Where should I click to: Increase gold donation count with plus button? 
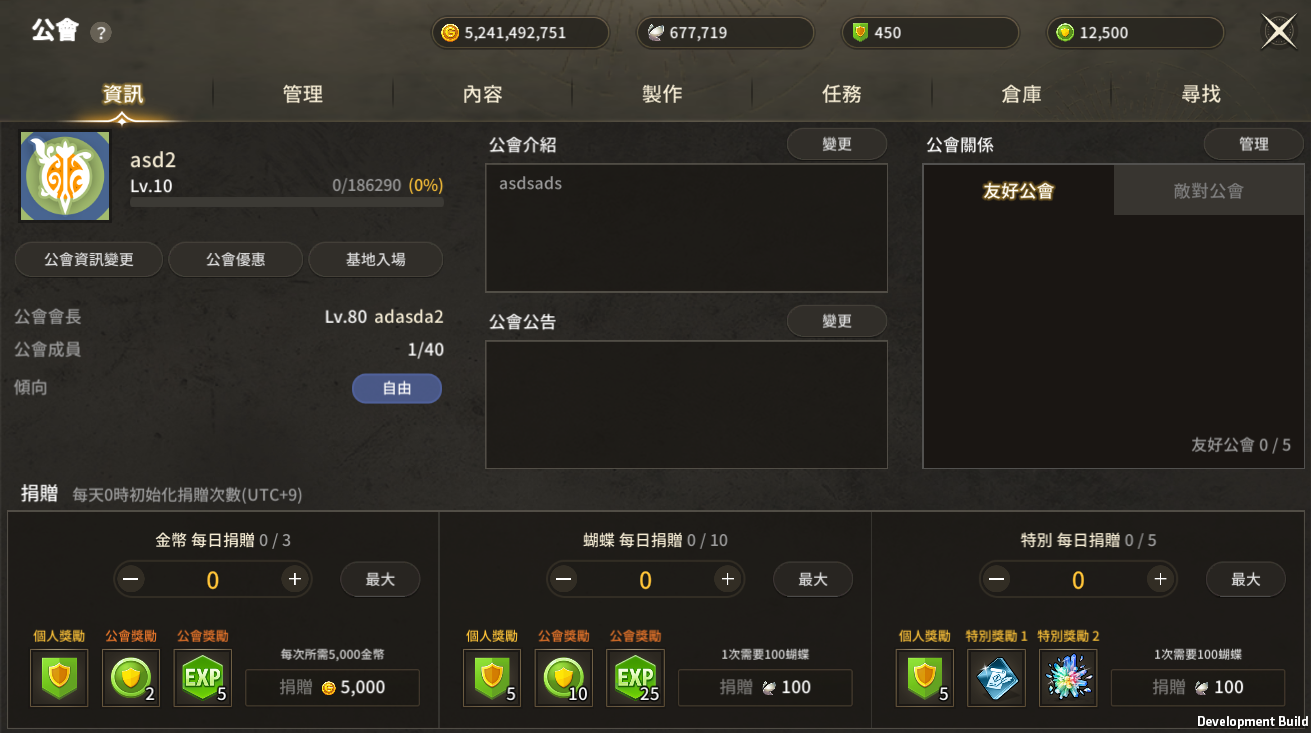[294, 579]
